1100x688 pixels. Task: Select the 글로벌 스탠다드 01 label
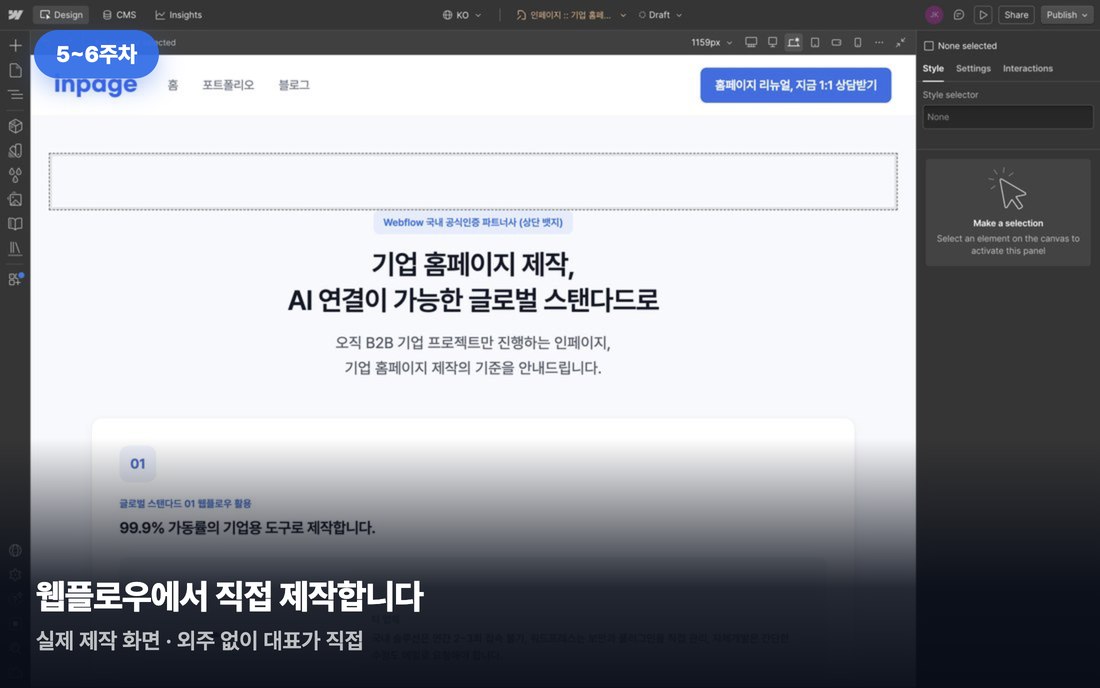coord(185,503)
